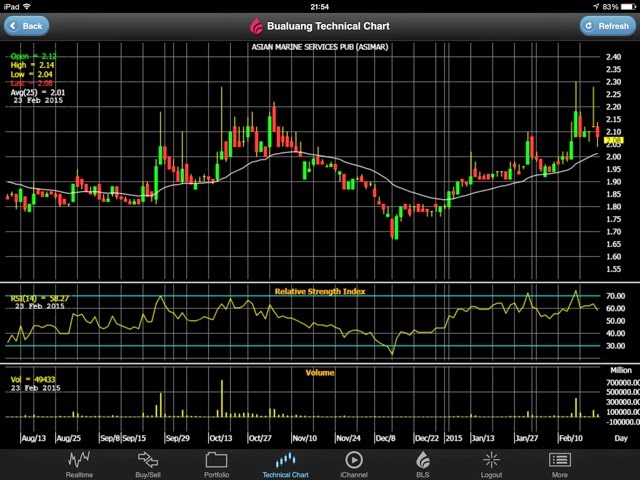The height and width of the screenshot is (480, 640).
Task: Tap the Million volume unit label
Action: pos(621,370)
